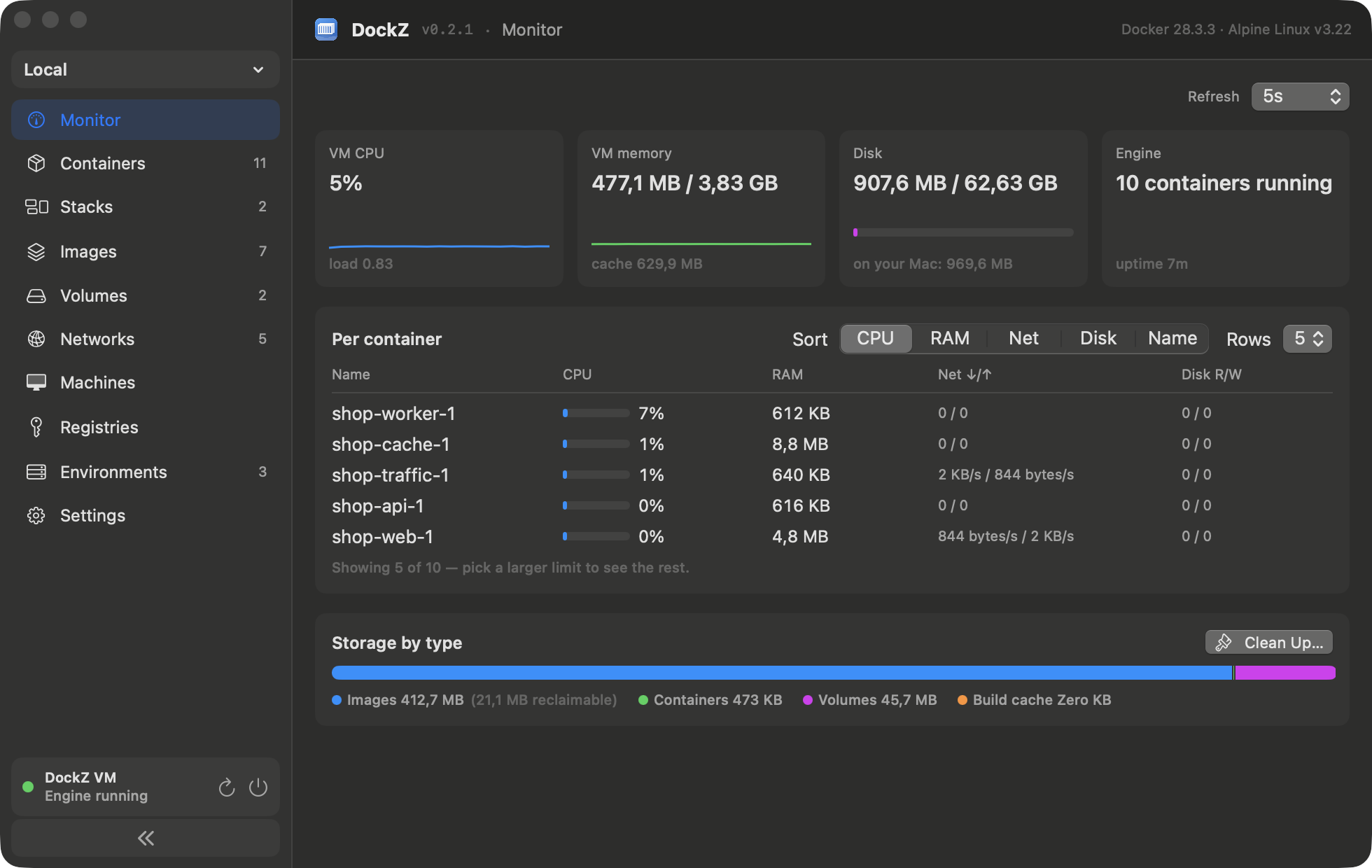Viewport: 1372px width, 868px height.
Task: Click the Registries key icon
Action: [x=36, y=427]
